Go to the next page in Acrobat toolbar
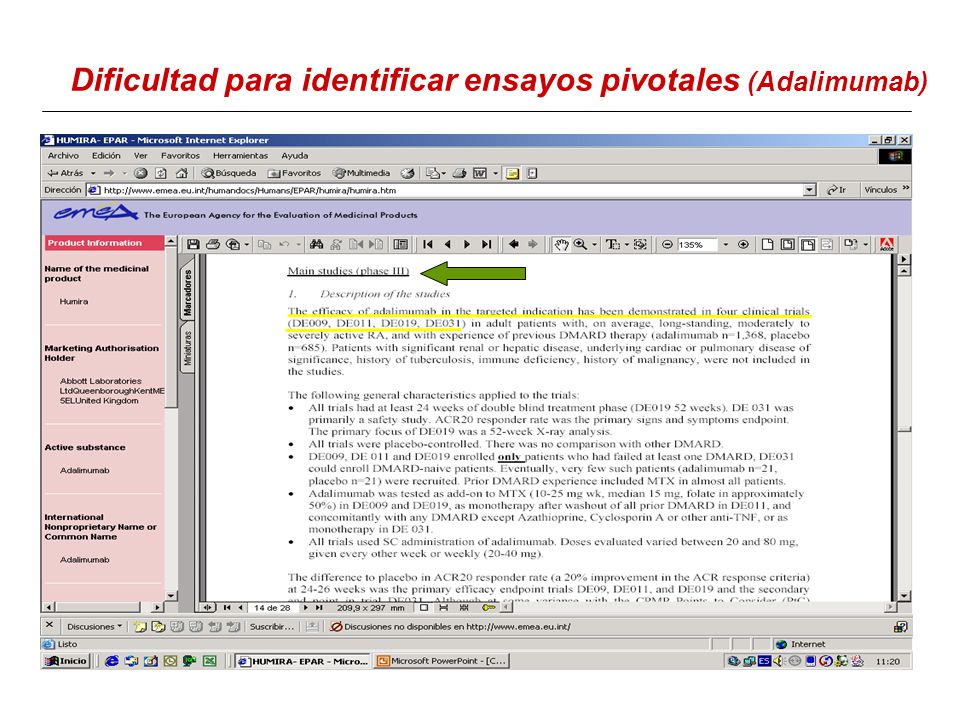Screen dimensions: 960x720 [467, 244]
